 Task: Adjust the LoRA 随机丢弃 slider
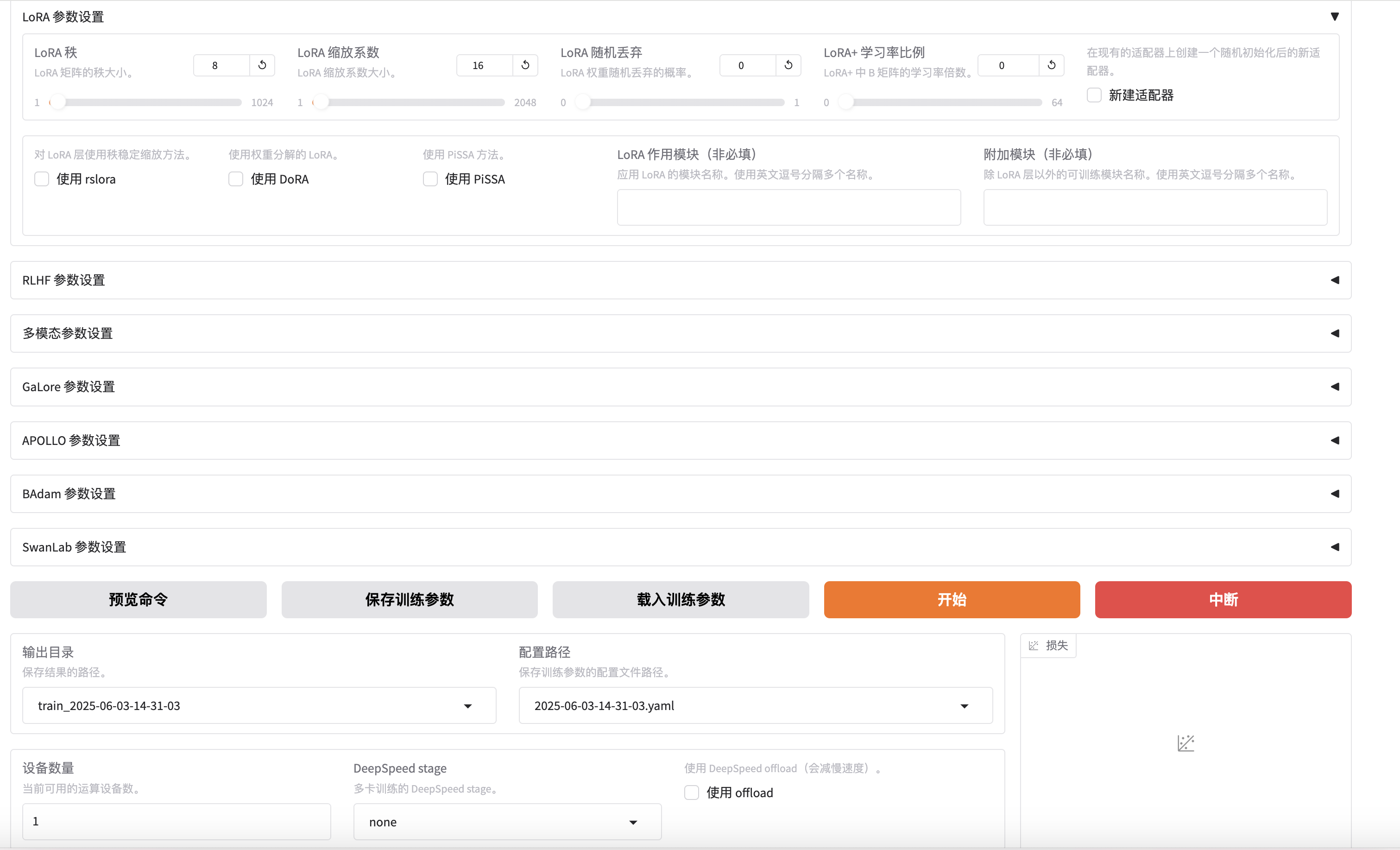(680, 102)
